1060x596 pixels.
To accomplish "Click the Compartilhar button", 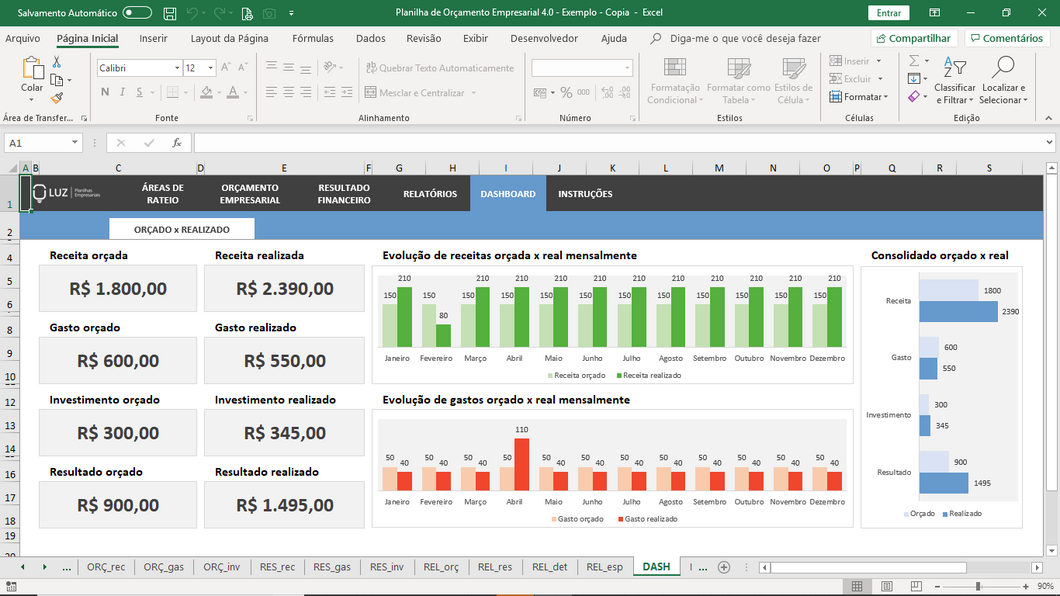I will click(x=911, y=38).
